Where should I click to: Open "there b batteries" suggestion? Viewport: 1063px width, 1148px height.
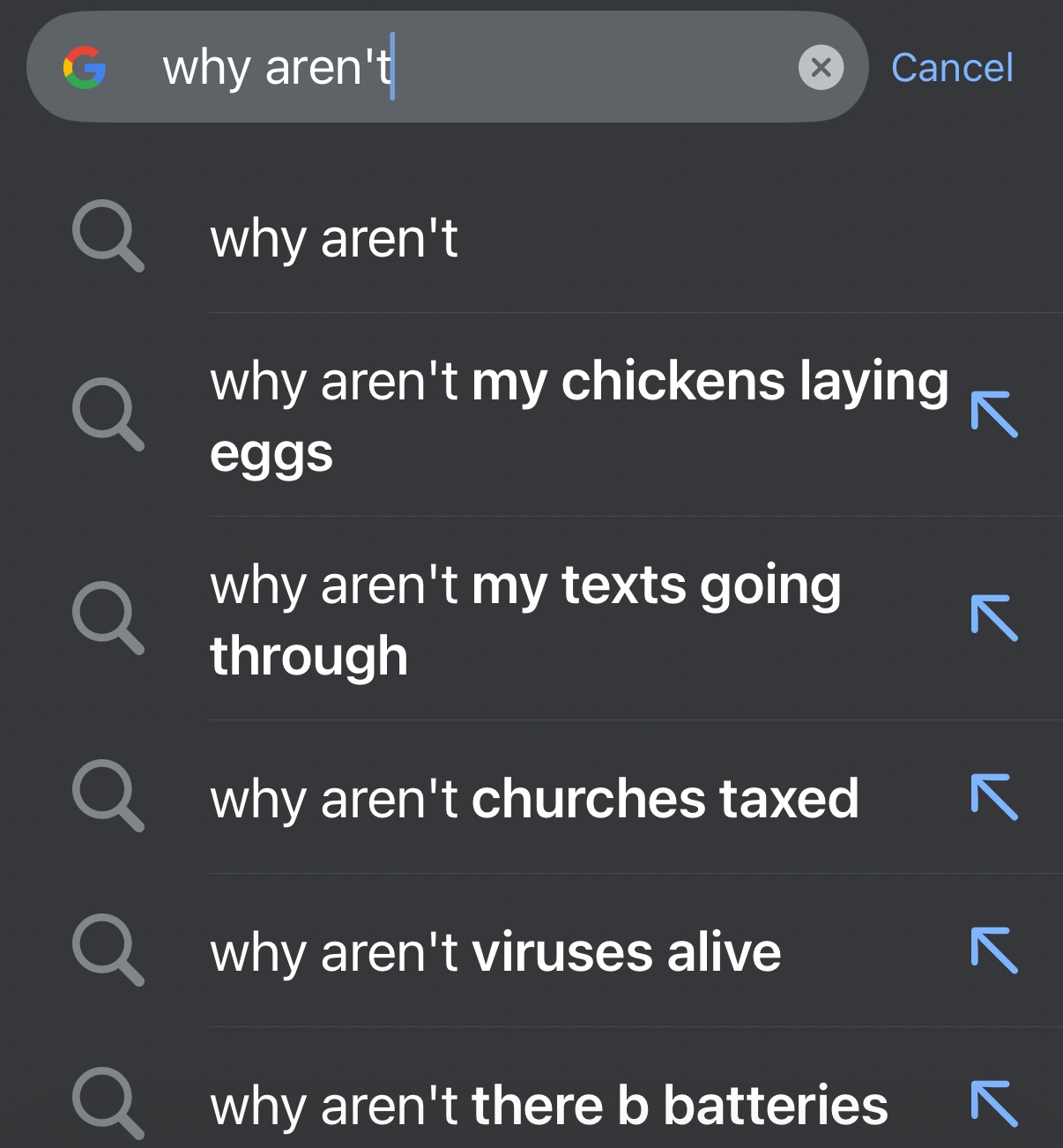548,1106
